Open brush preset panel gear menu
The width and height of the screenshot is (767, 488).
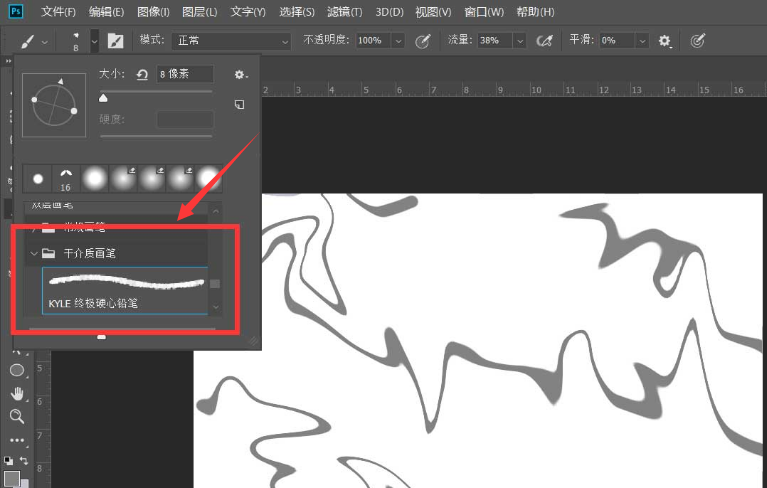[x=239, y=75]
